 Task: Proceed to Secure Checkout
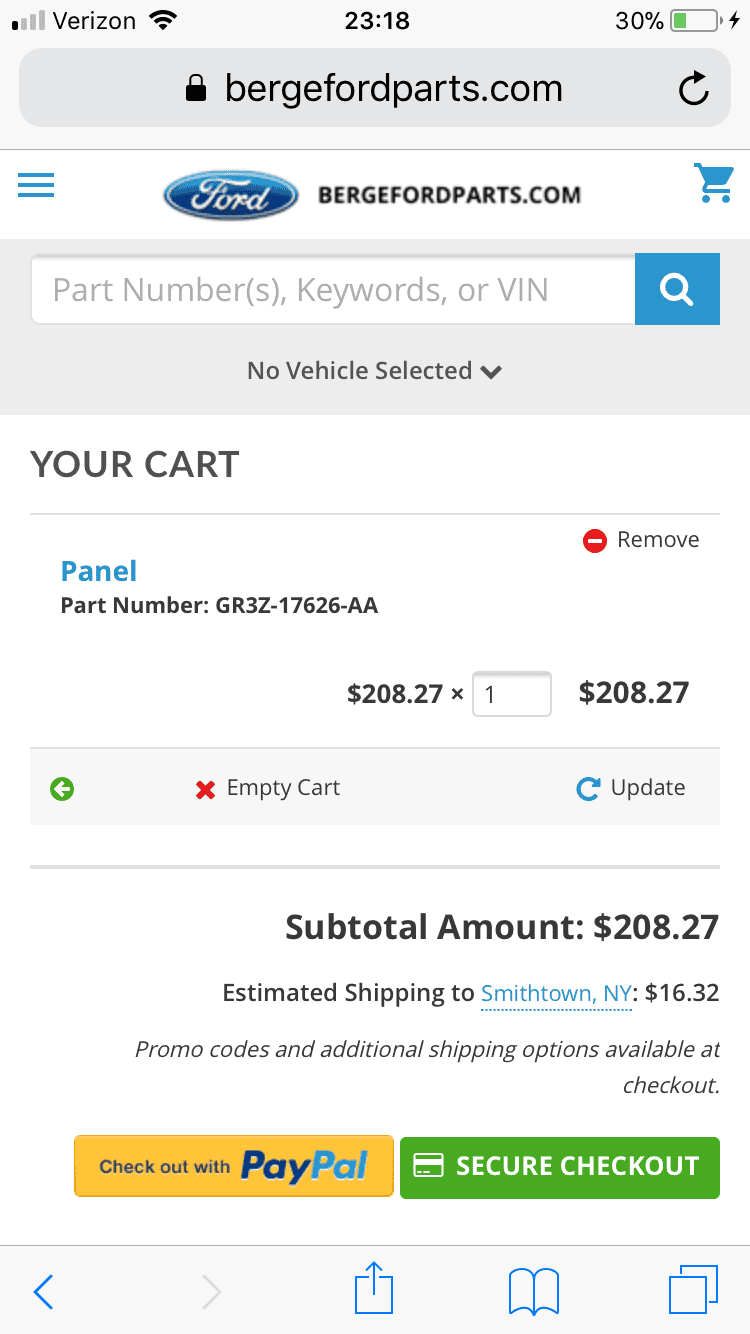point(560,1167)
